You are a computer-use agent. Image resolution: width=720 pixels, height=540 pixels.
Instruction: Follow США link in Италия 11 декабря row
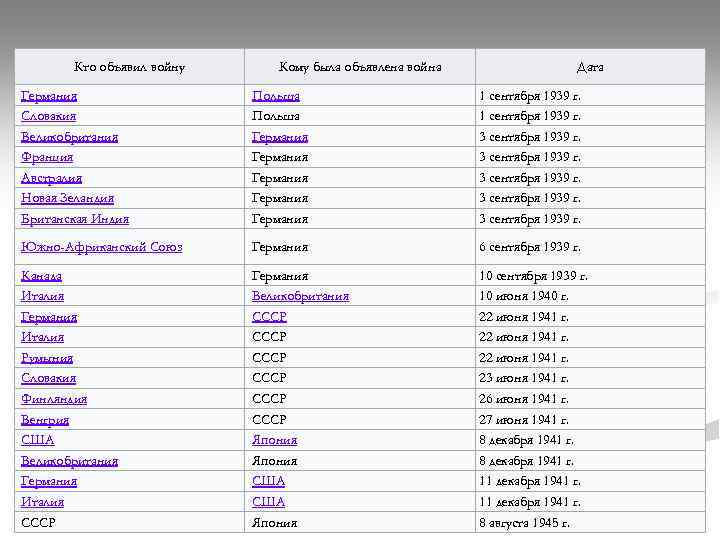tap(268, 502)
